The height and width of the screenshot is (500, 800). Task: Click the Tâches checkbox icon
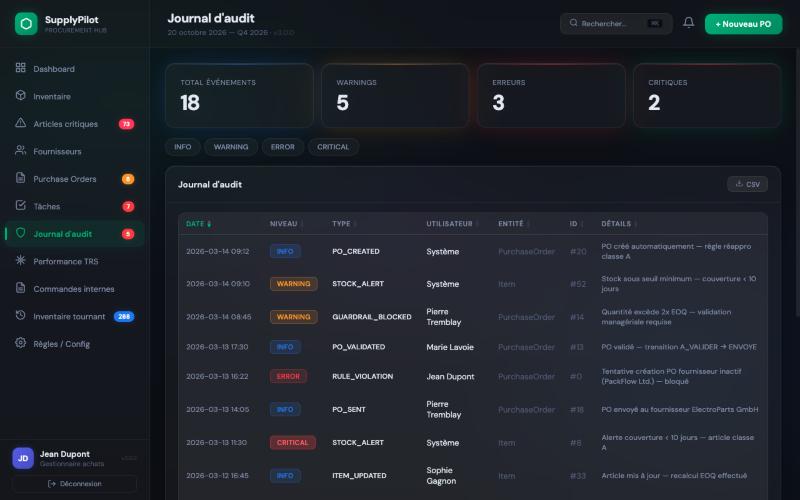click(20, 206)
